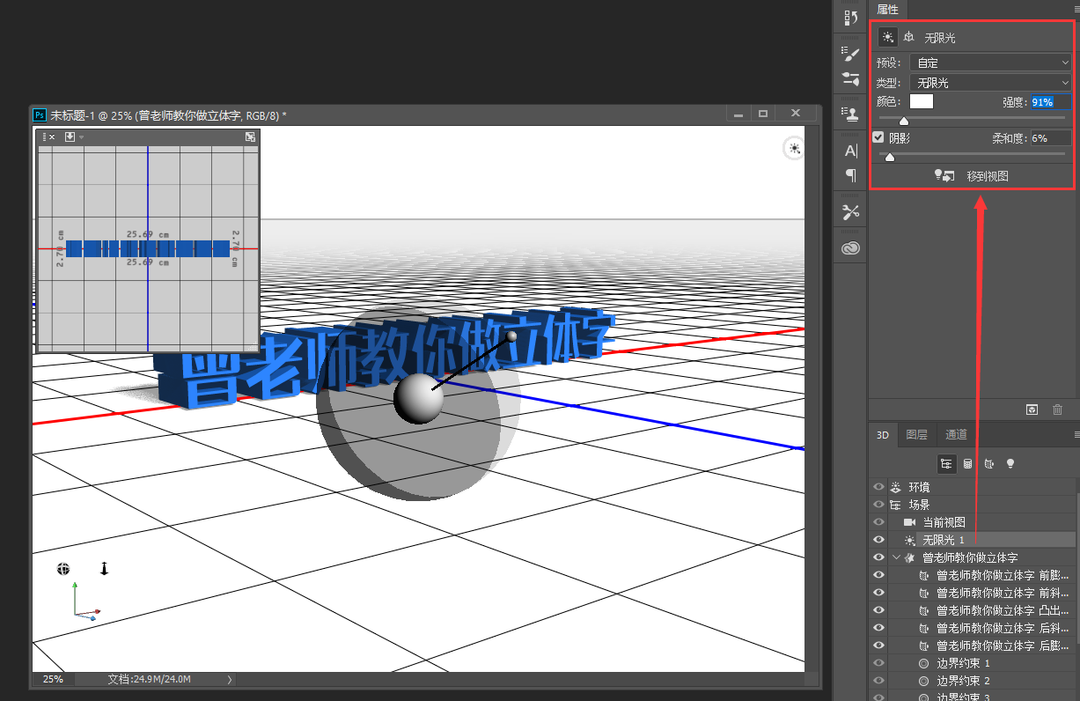Click the 柔和度 softness slider handle
The width and height of the screenshot is (1080, 701).
coord(889,157)
